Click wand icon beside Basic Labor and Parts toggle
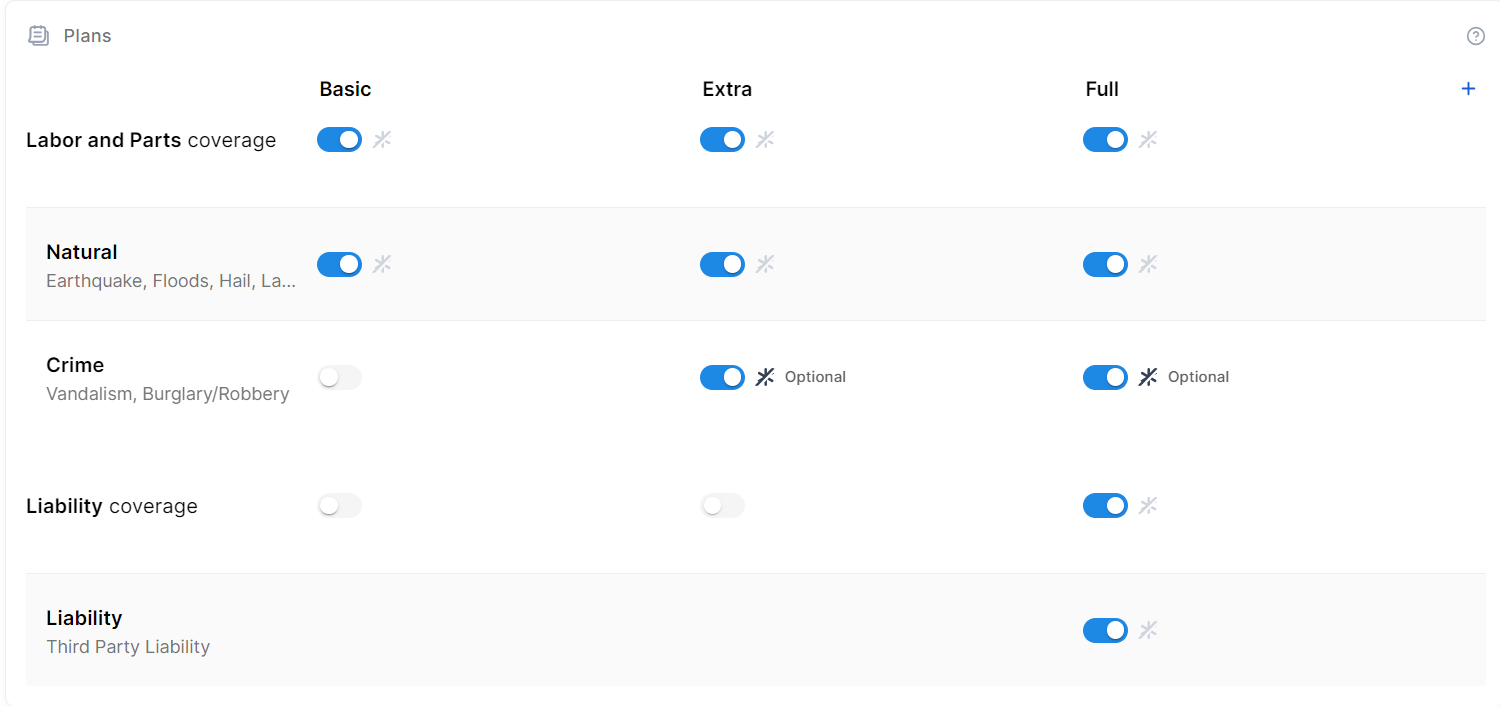Image resolution: width=1500 pixels, height=706 pixels. 382,140
